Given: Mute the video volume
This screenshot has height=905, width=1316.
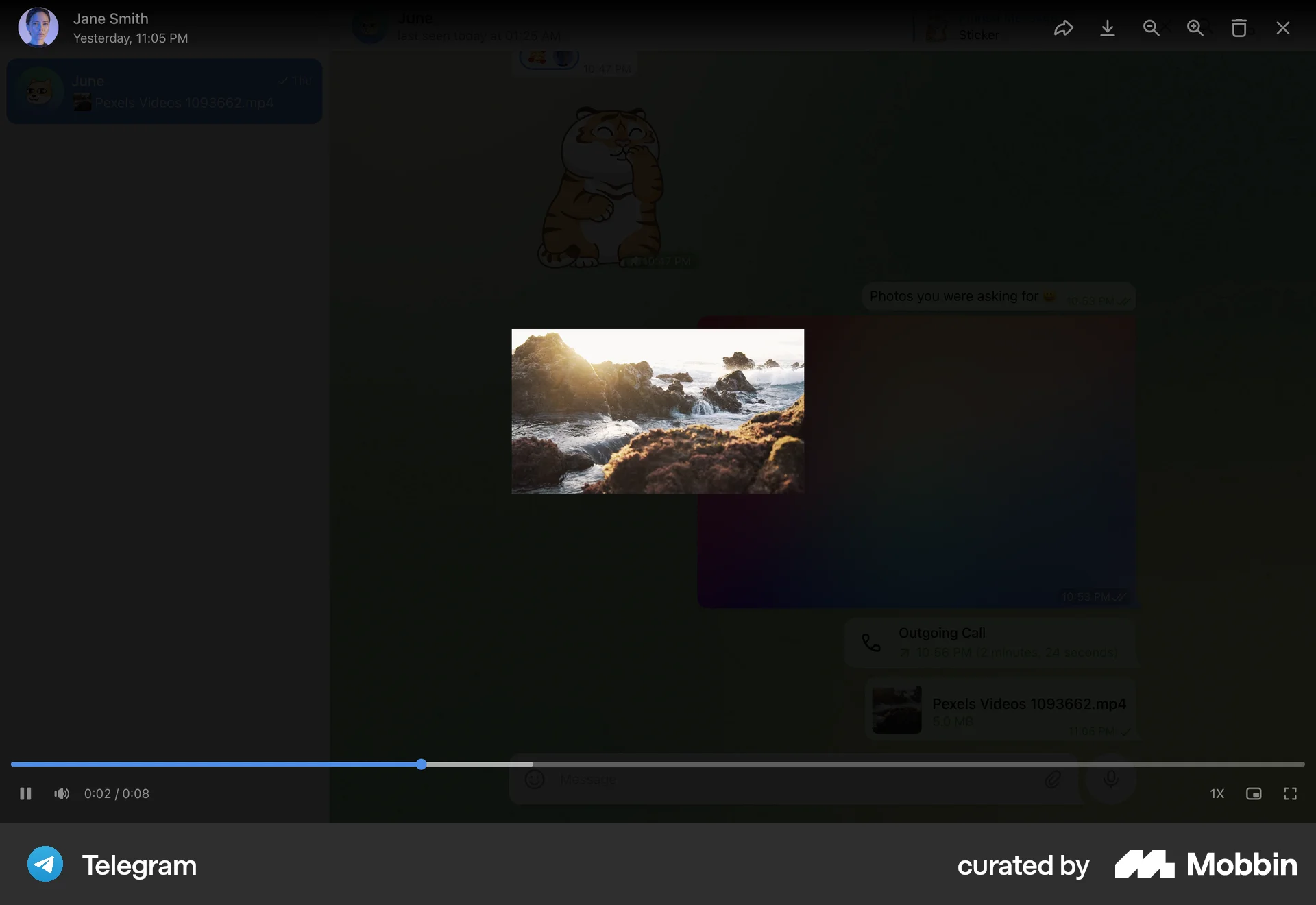Looking at the screenshot, I should click(60, 793).
